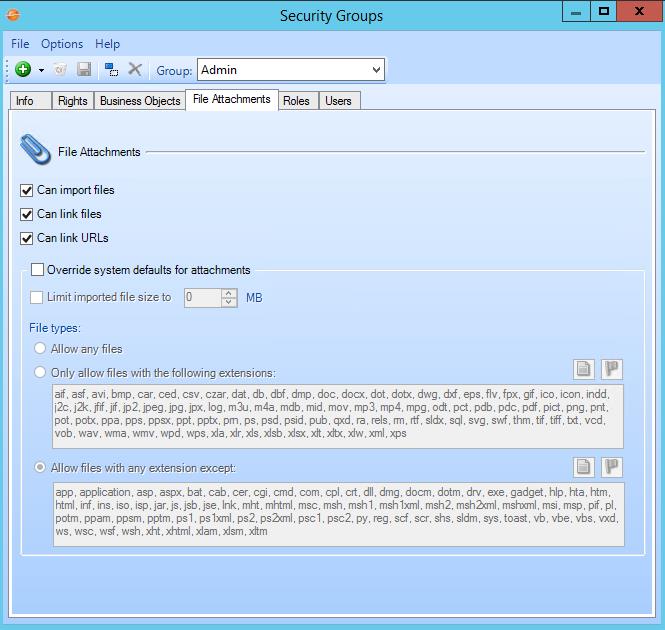Click the imported file size MB input field

(x=202, y=297)
